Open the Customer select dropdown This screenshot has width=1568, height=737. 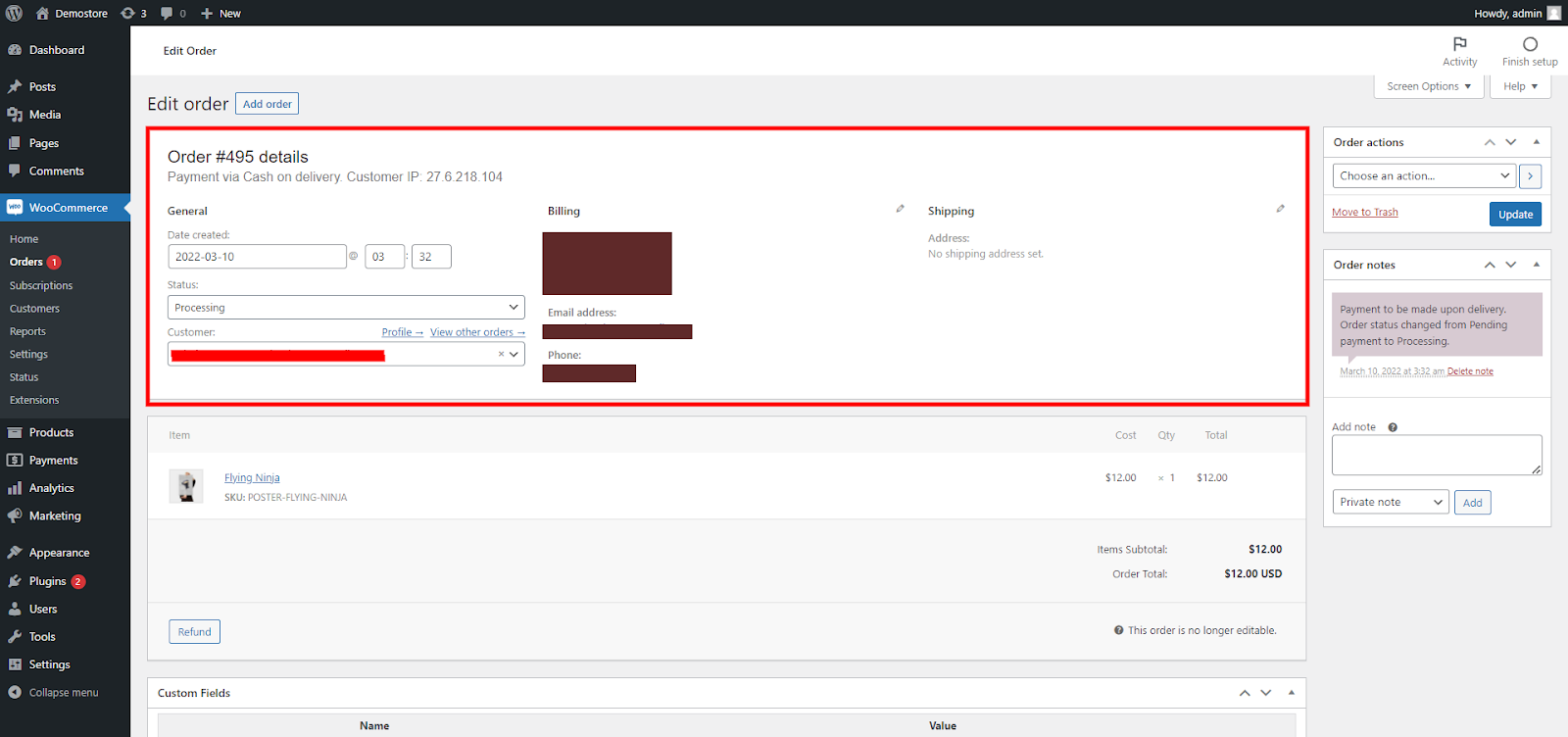click(x=346, y=354)
